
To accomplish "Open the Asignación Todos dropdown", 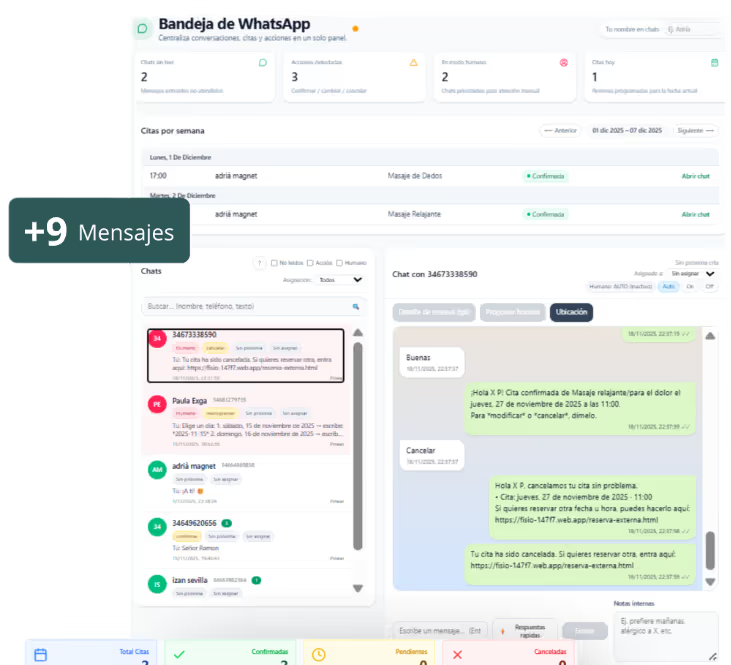I will click(340, 280).
